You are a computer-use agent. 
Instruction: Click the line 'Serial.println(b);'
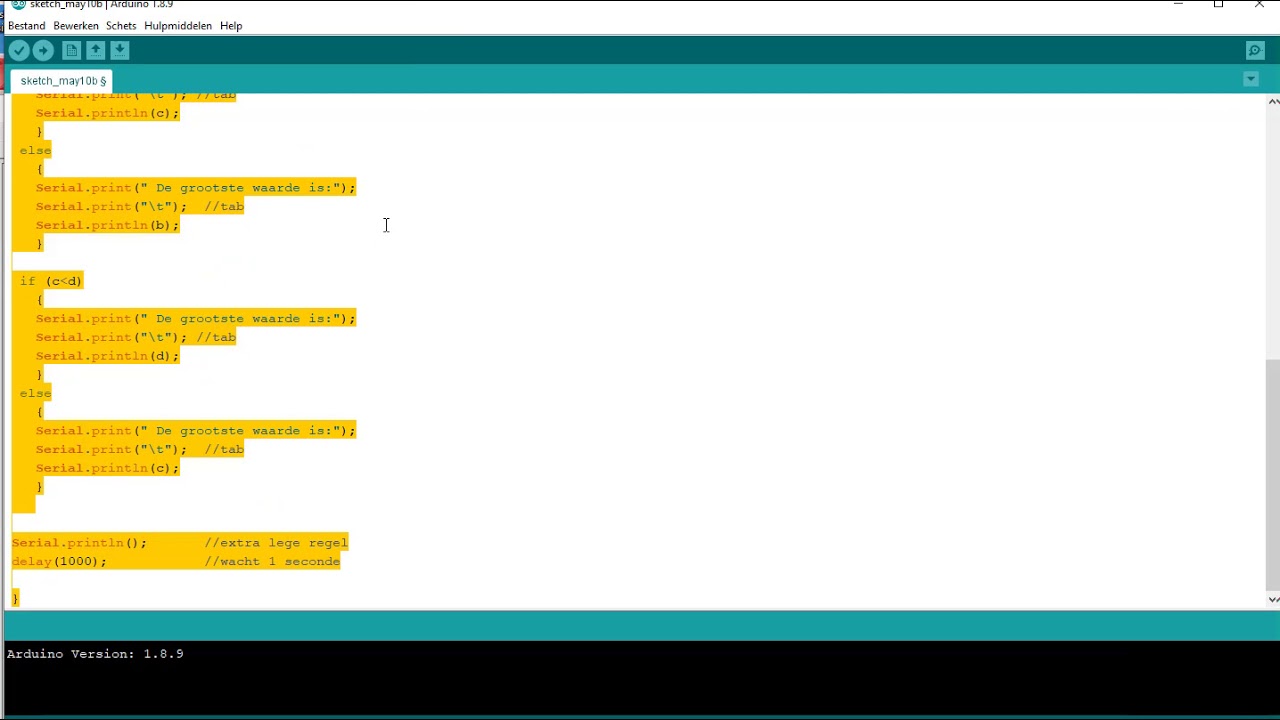point(107,225)
